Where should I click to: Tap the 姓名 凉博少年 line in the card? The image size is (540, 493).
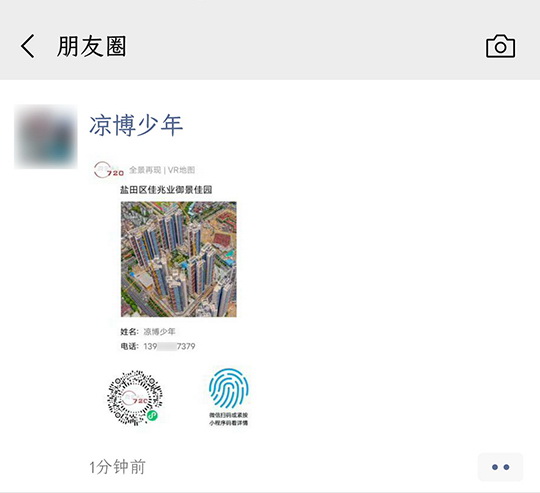pyautogui.click(x=148, y=332)
